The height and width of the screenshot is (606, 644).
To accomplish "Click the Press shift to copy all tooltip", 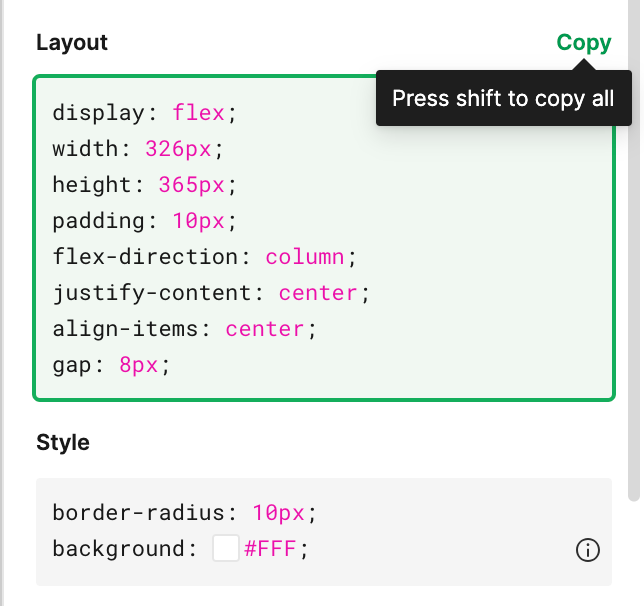I will (x=504, y=98).
